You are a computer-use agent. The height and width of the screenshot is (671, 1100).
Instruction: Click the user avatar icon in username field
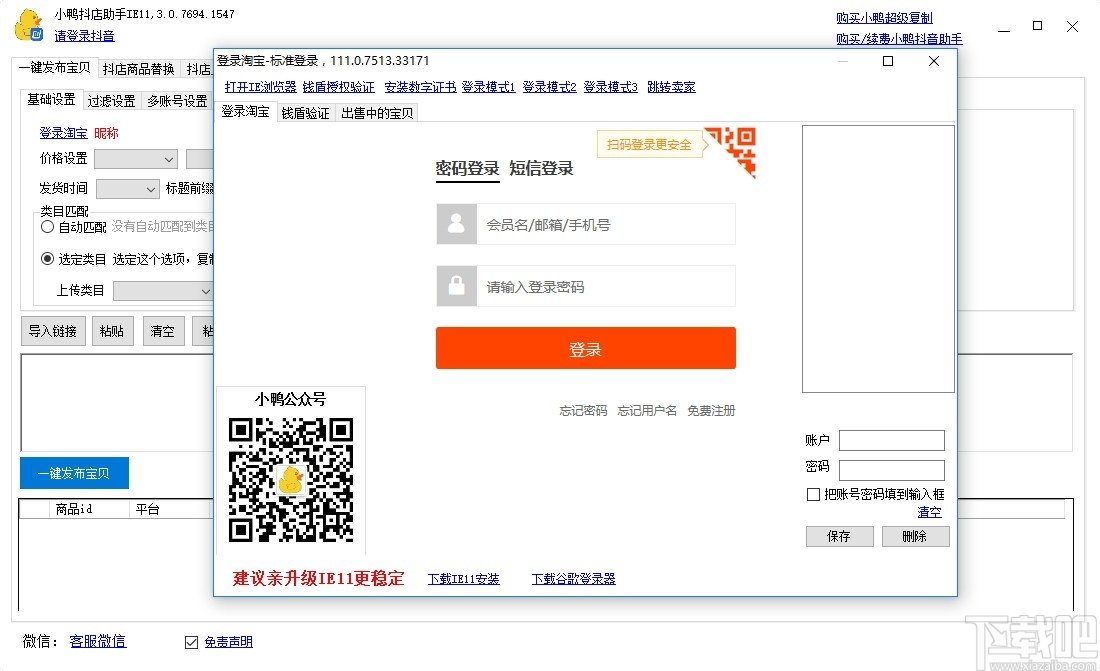point(457,224)
